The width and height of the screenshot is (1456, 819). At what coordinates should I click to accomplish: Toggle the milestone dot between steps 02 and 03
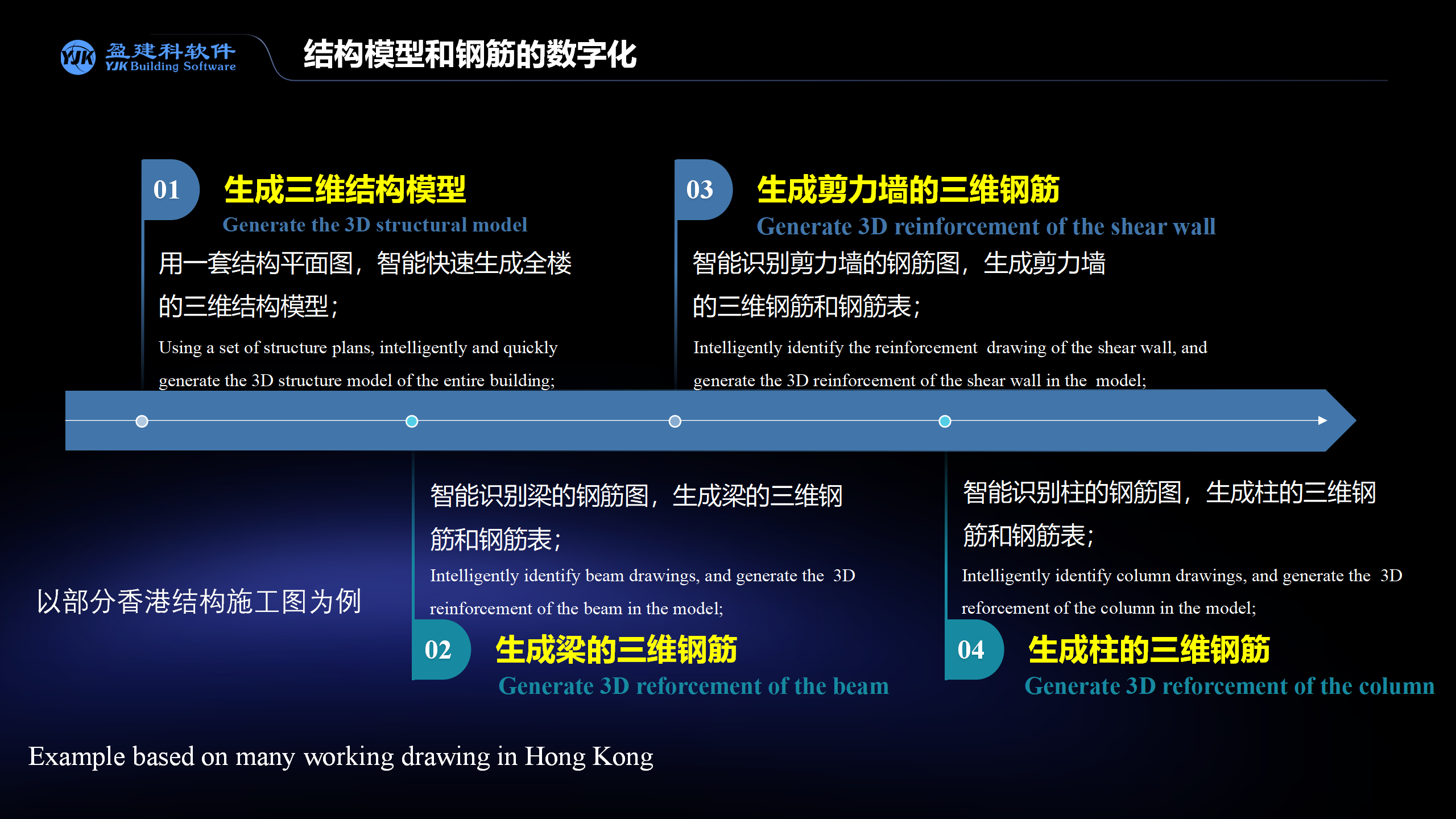(x=675, y=421)
